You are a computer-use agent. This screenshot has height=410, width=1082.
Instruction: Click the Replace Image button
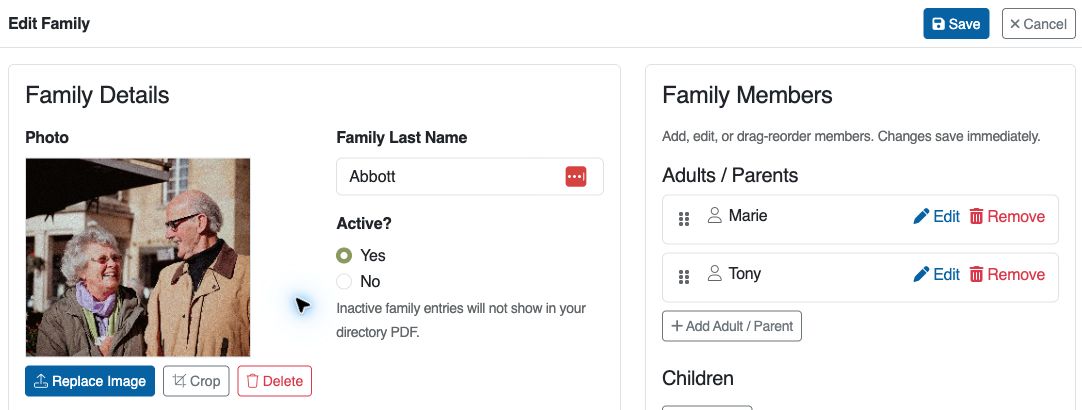pos(90,381)
